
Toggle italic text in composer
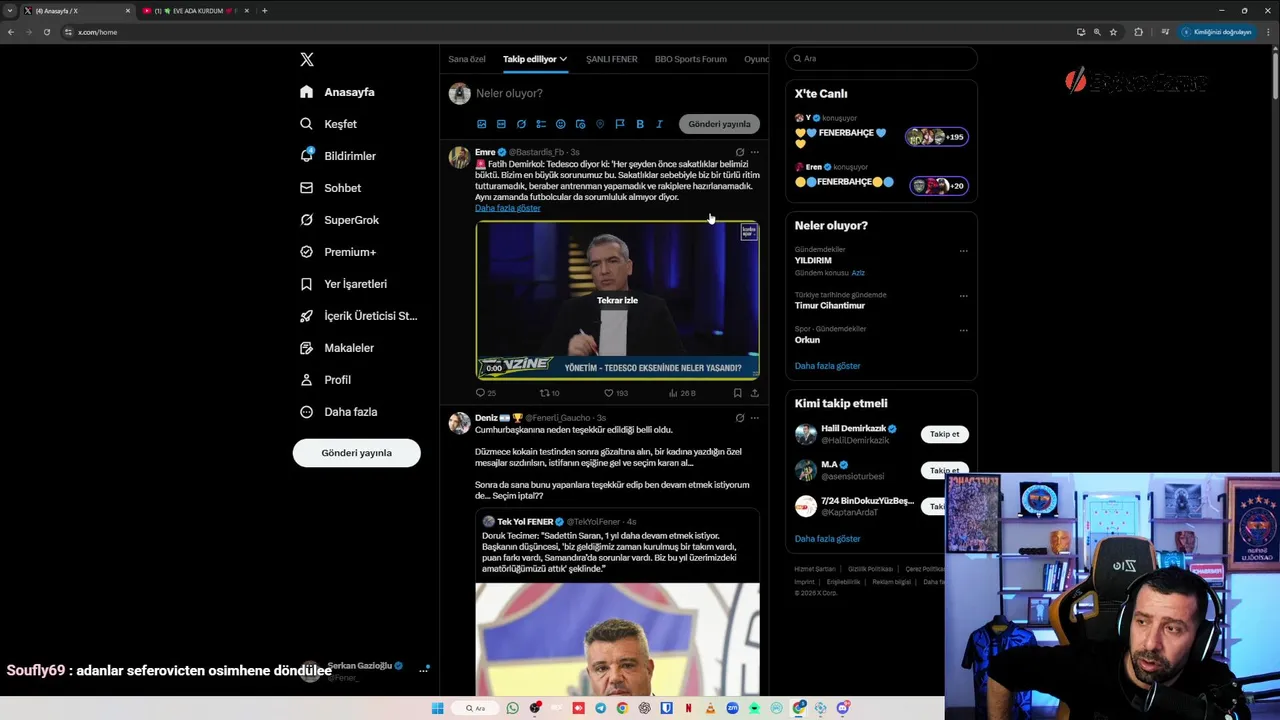click(659, 124)
